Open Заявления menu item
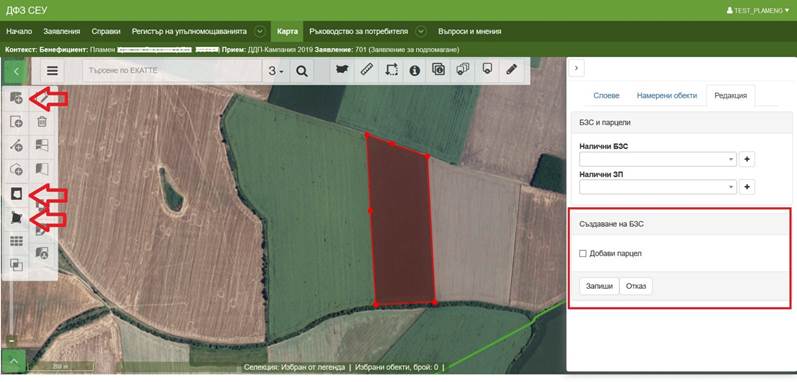The height and width of the screenshot is (382, 797). (x=62, y=31)
